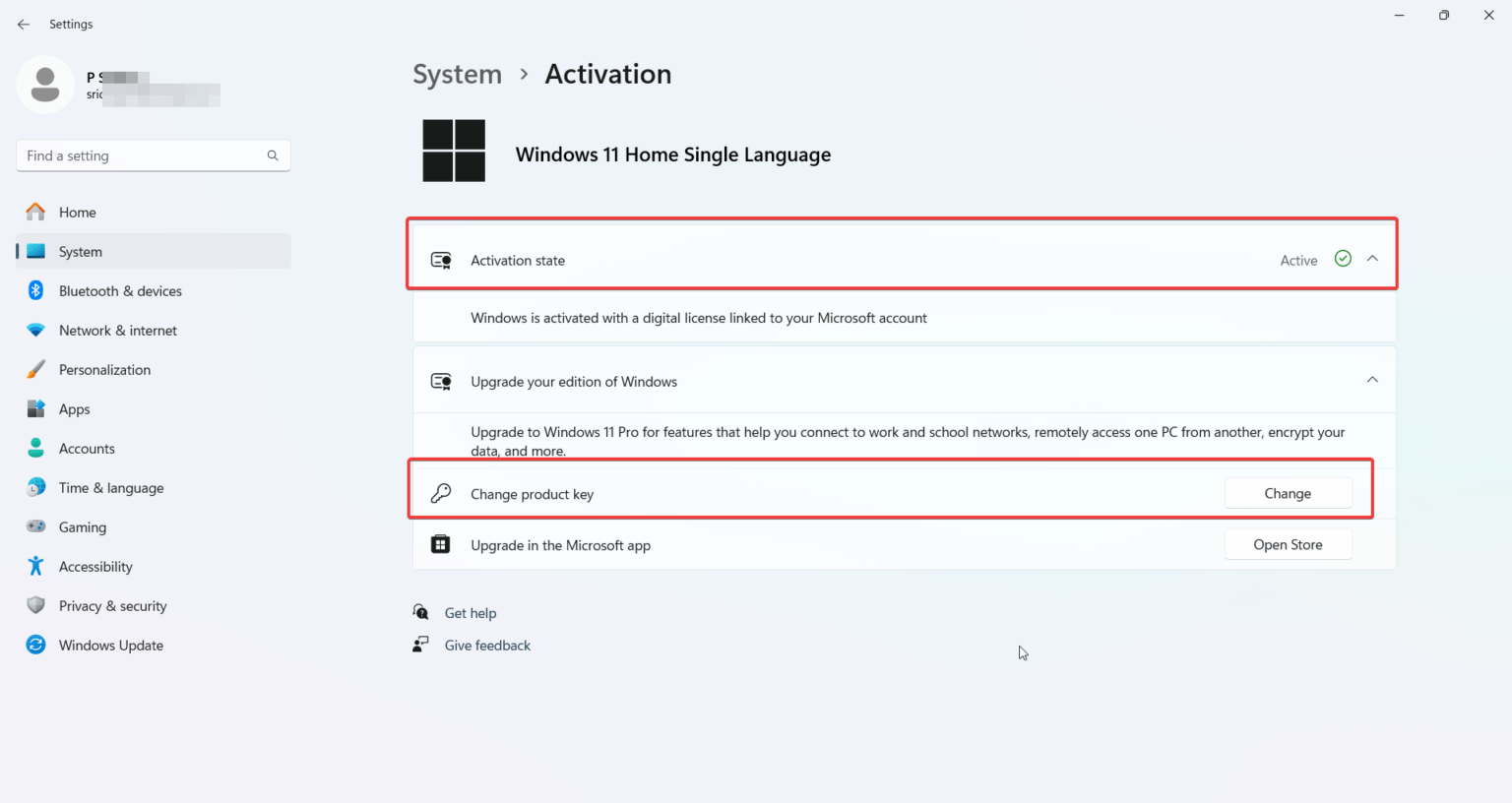
Task: Collapse the Activation state section
Action: [1372, 258]
